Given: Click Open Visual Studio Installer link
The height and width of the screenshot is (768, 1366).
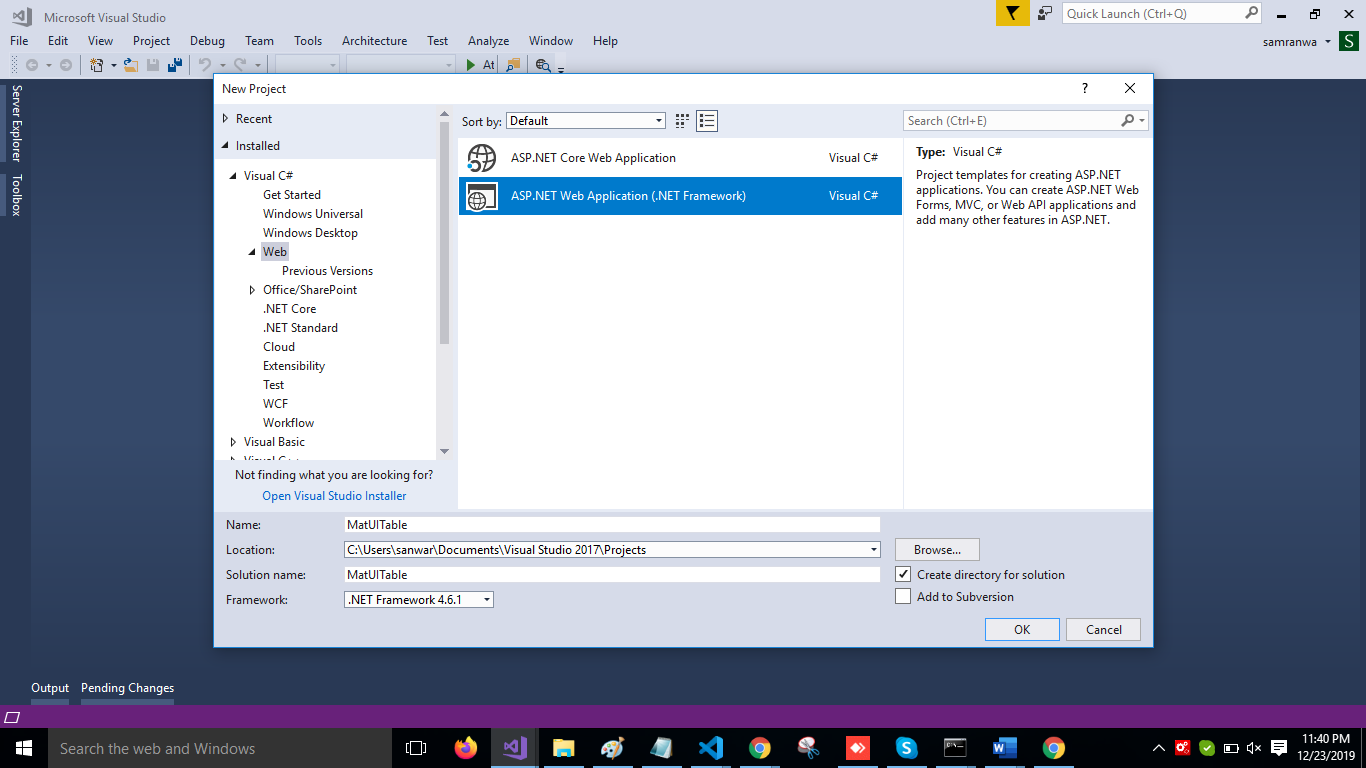Looking at the screenshot, I should pos(334,496).
